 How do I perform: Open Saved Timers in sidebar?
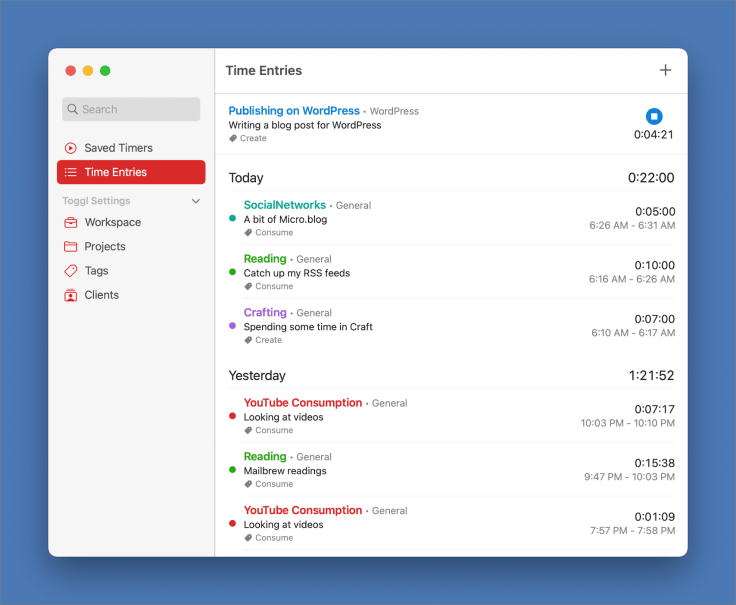click(131, 148)
